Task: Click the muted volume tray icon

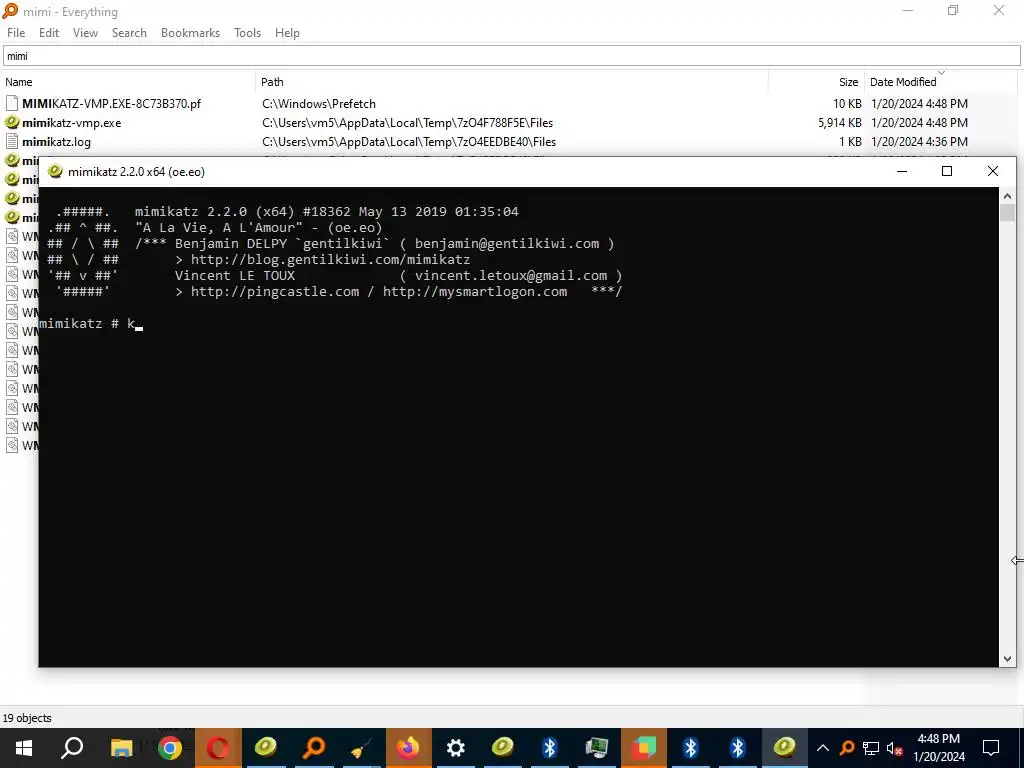Action: pyautogui.click(x=895, y=748)
